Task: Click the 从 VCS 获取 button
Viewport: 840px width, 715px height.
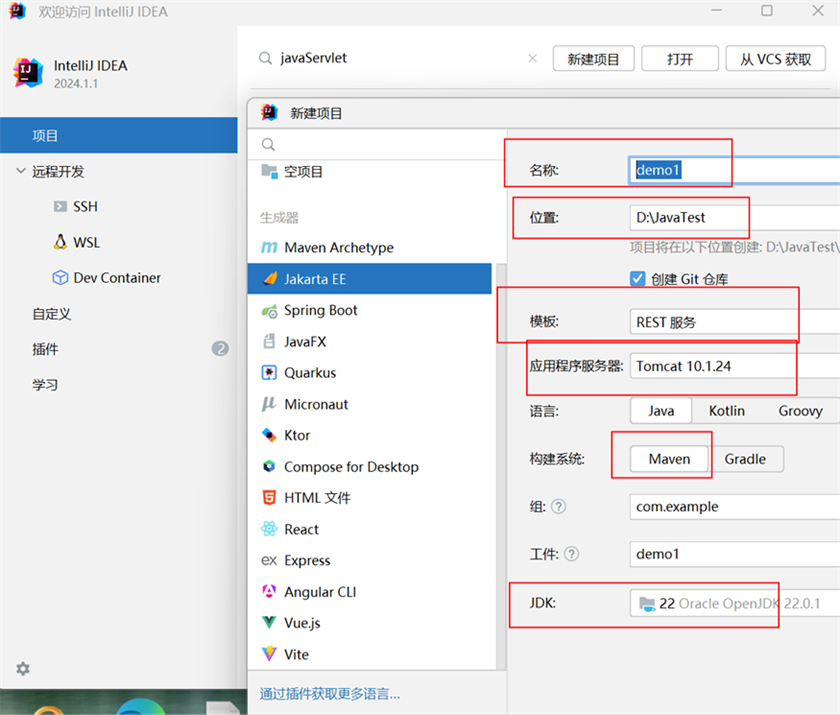Action: click(x=776, y=58)
